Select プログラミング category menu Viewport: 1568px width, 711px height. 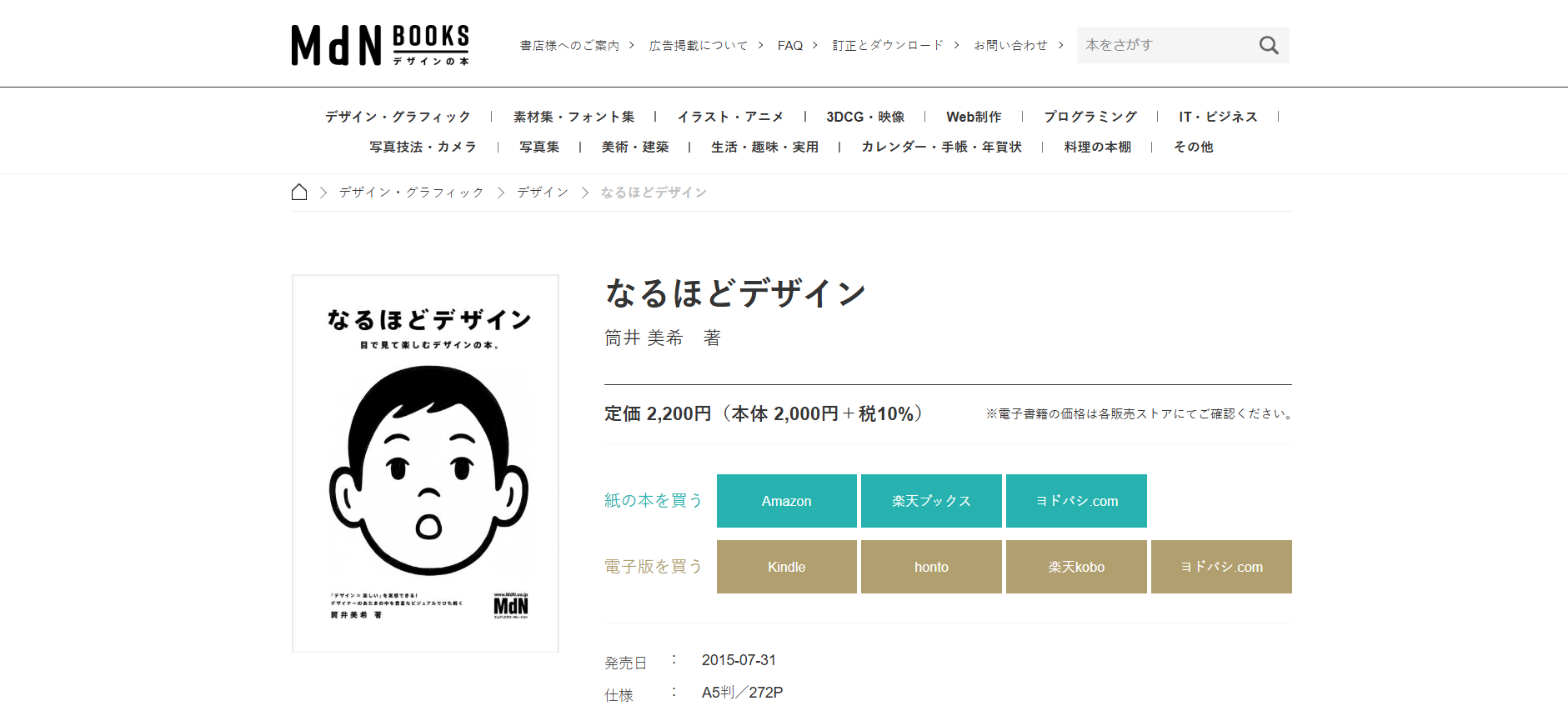pos(1090,117)
